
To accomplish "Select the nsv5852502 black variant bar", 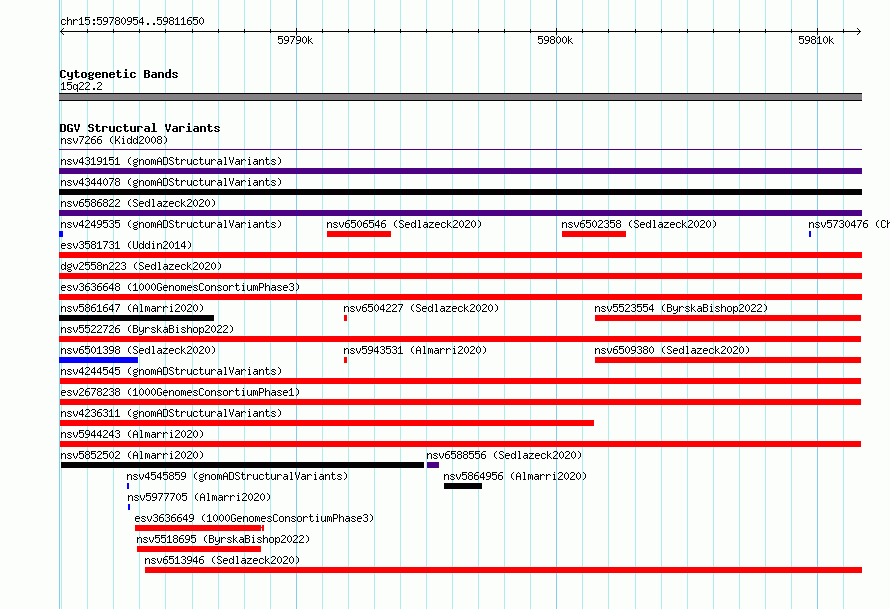I will [242, 465].
